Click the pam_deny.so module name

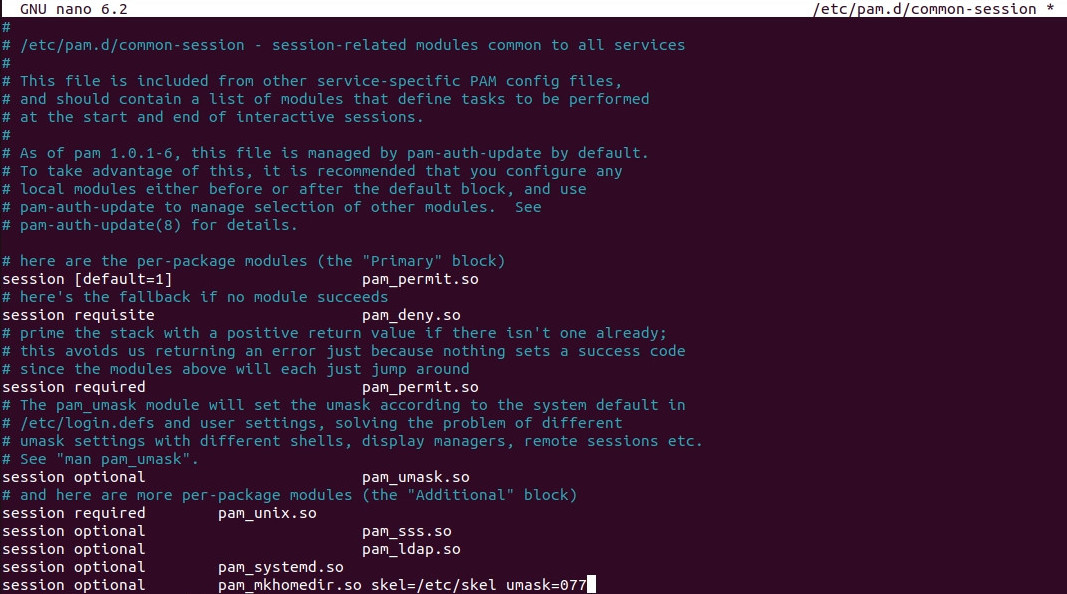point(411,315)
